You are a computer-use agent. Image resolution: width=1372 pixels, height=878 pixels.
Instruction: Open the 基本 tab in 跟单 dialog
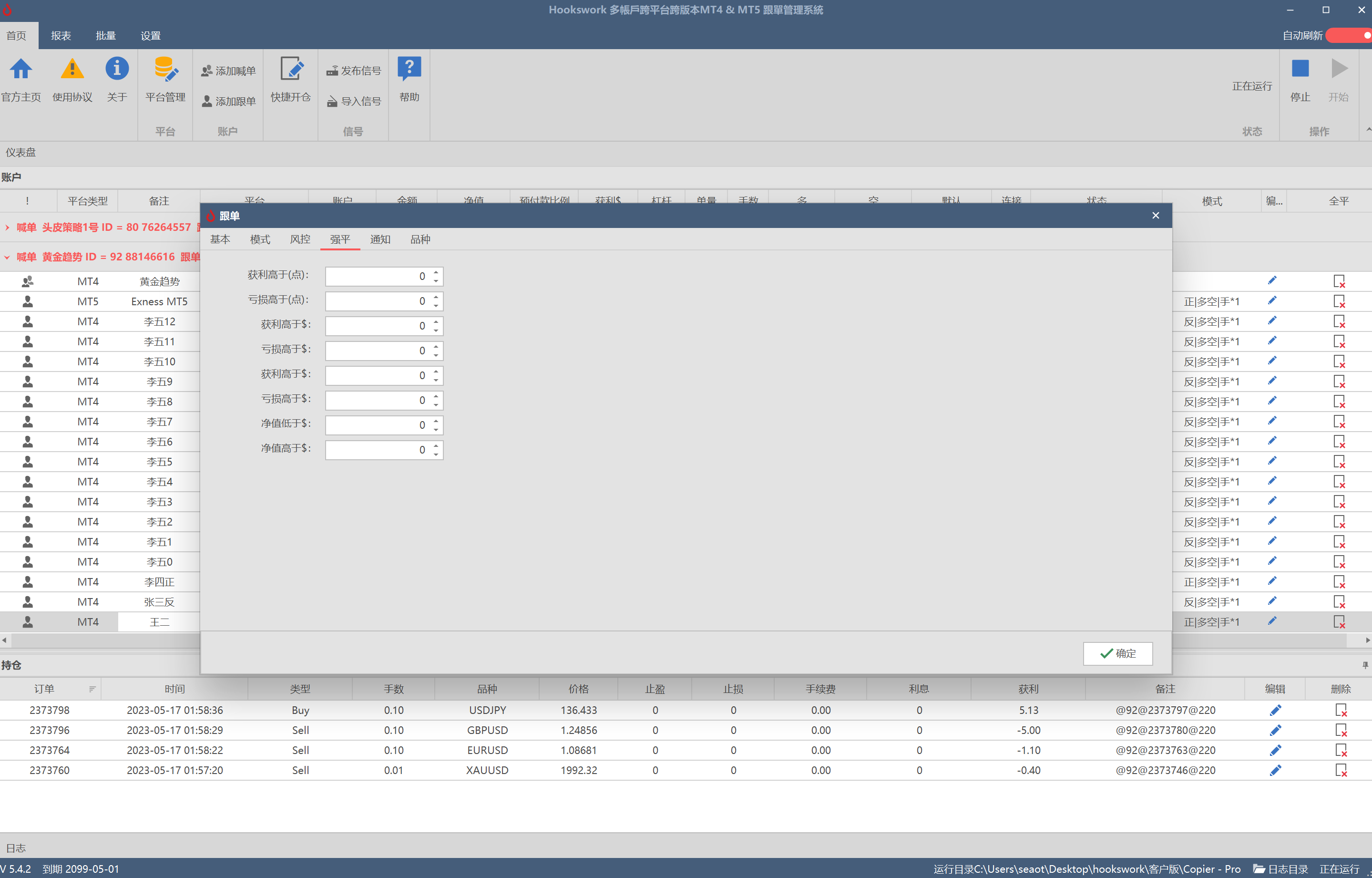pyautogui.click(x=220, y=239)
